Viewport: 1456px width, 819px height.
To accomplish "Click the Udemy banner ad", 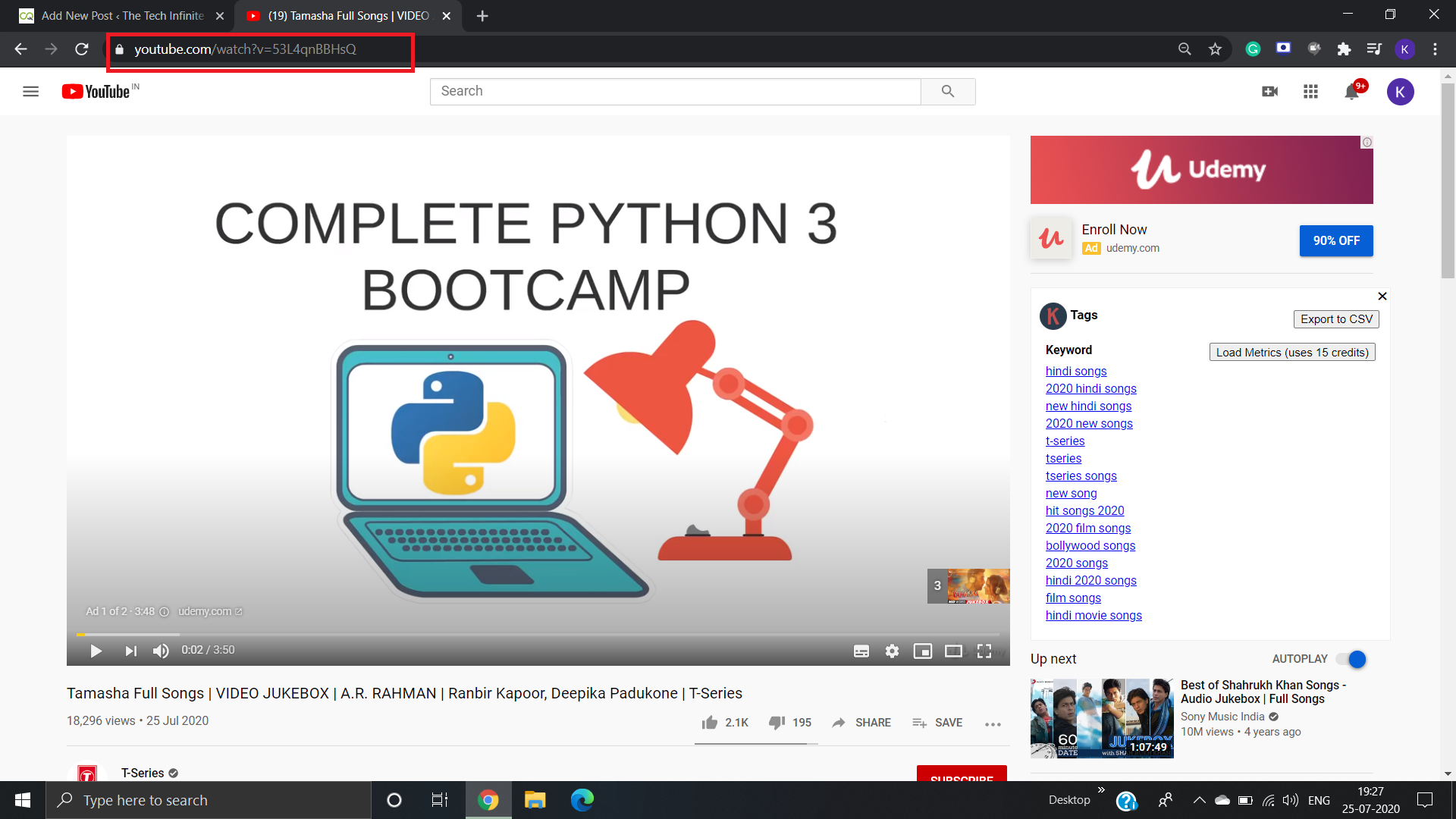I will tap(1201, 170).
